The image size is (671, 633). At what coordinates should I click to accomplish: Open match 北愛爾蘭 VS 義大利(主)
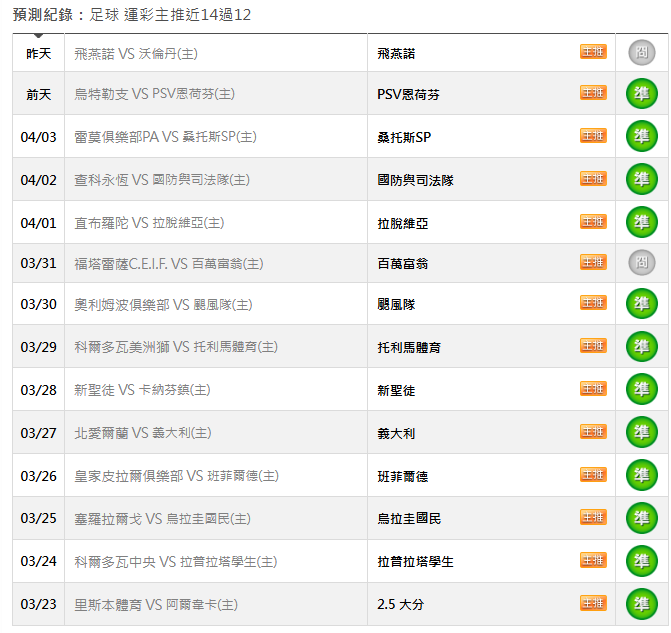click(143, 433)
